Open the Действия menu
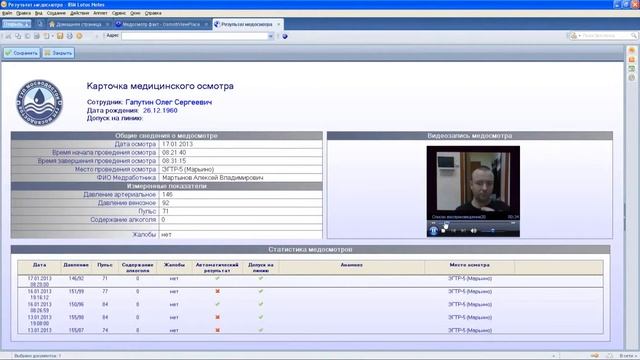Image resolution: width=640 pixels, height=360 pixels. pos(80,13)
